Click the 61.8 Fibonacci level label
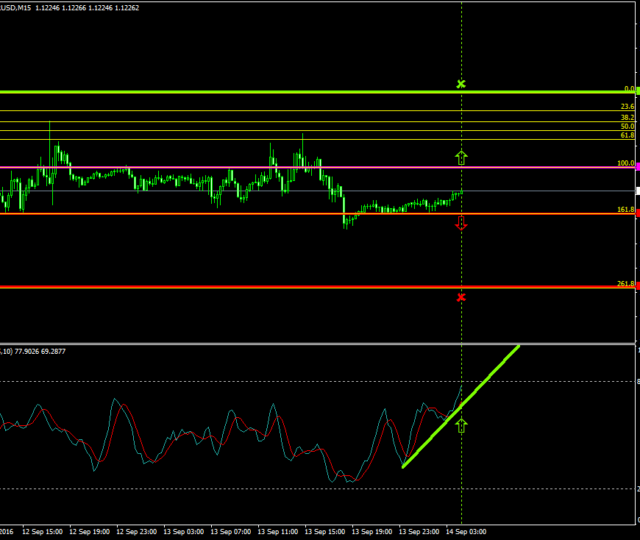 (x=627, y=134)
